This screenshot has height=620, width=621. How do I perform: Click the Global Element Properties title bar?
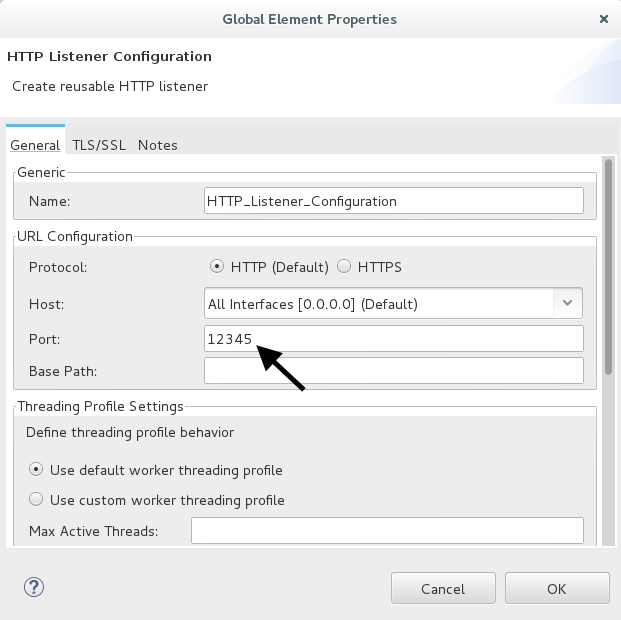(309, 19)
